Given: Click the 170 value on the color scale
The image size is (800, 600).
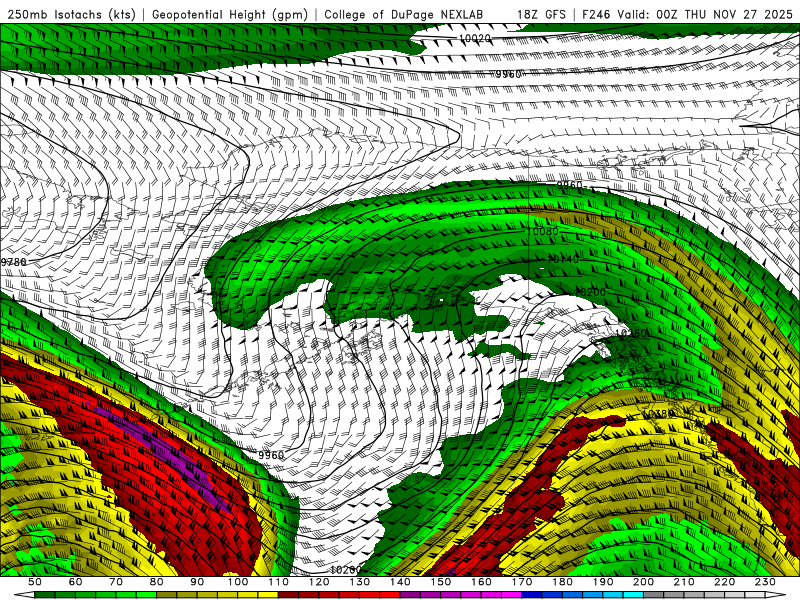Looking at the screenshot, I should pos(522,582).
